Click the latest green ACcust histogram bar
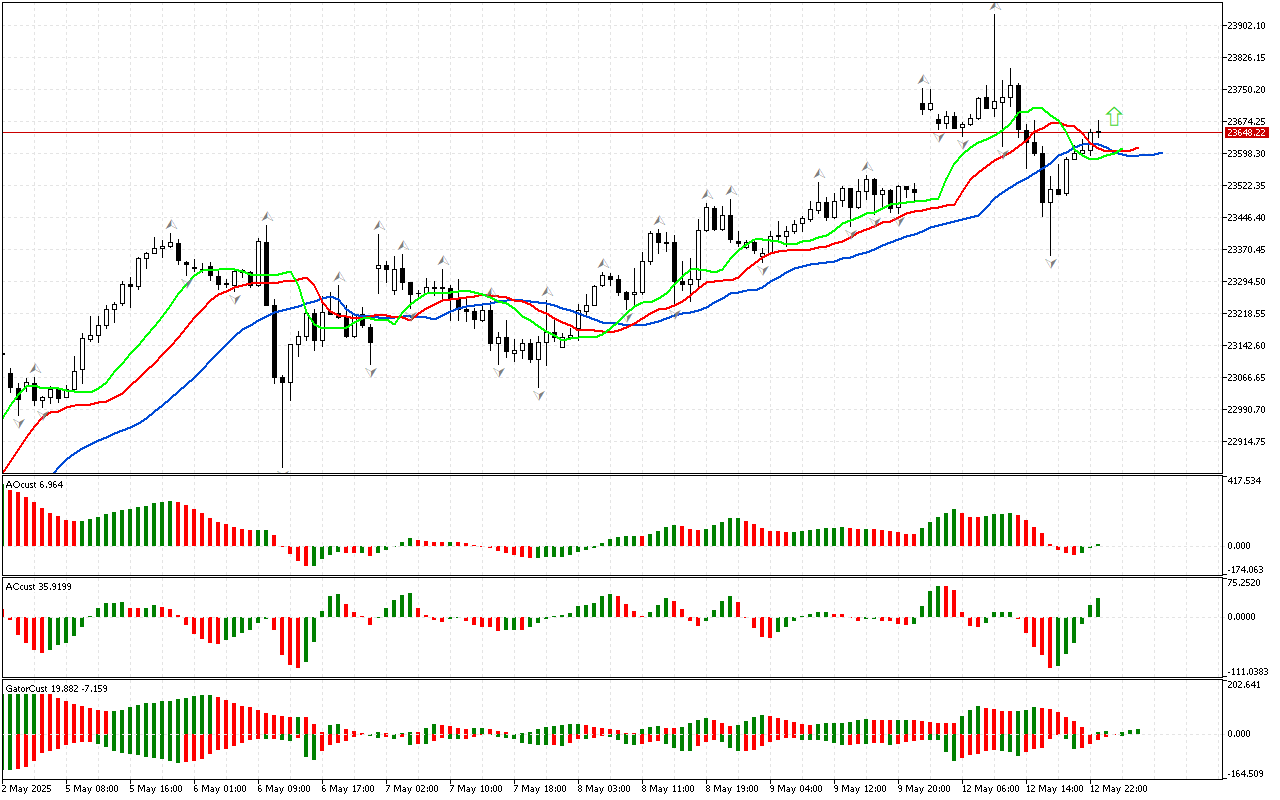 [1097, 607]
